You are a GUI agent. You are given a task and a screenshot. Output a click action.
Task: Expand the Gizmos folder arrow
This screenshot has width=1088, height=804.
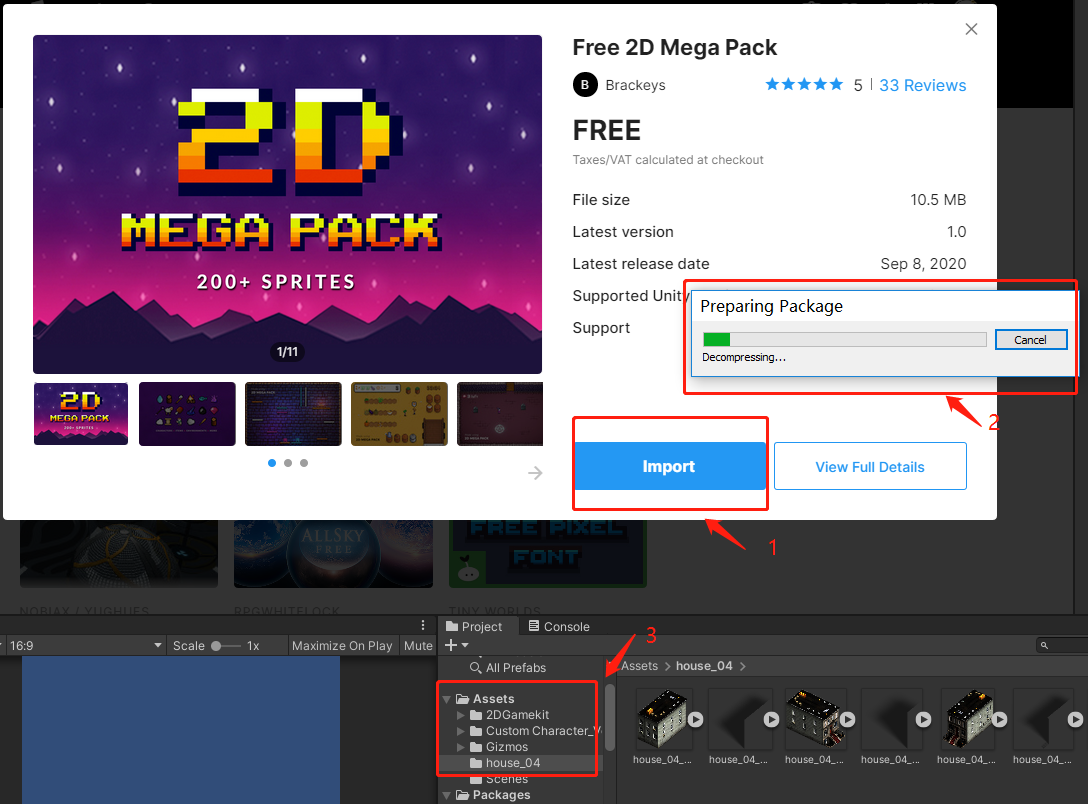pos(461,747)
